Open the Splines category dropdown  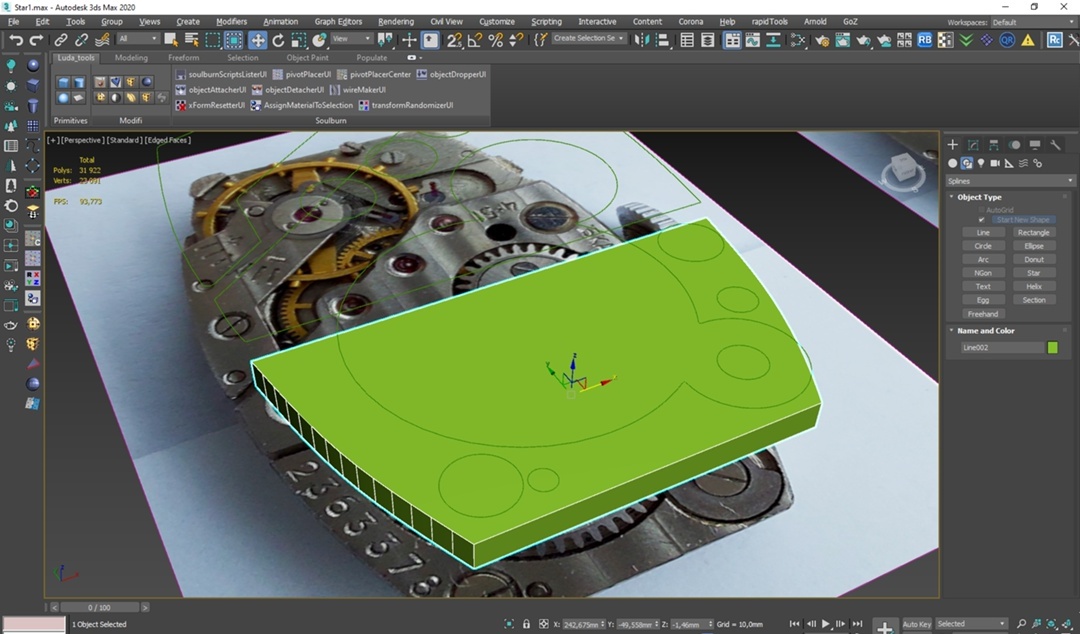pos(1010,181)
